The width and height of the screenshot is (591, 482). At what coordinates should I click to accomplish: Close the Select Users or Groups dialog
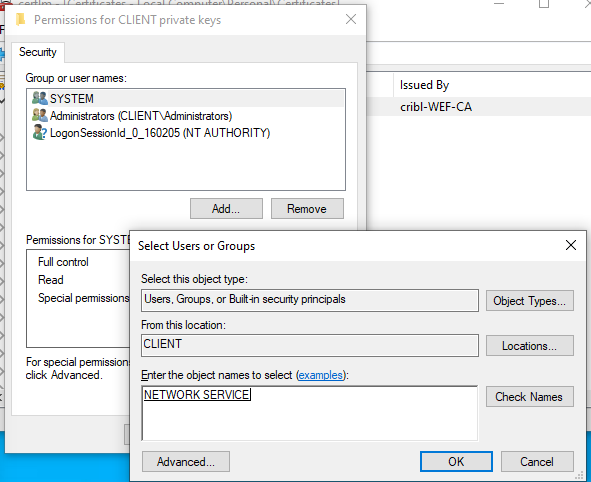[x=571, y=245]
